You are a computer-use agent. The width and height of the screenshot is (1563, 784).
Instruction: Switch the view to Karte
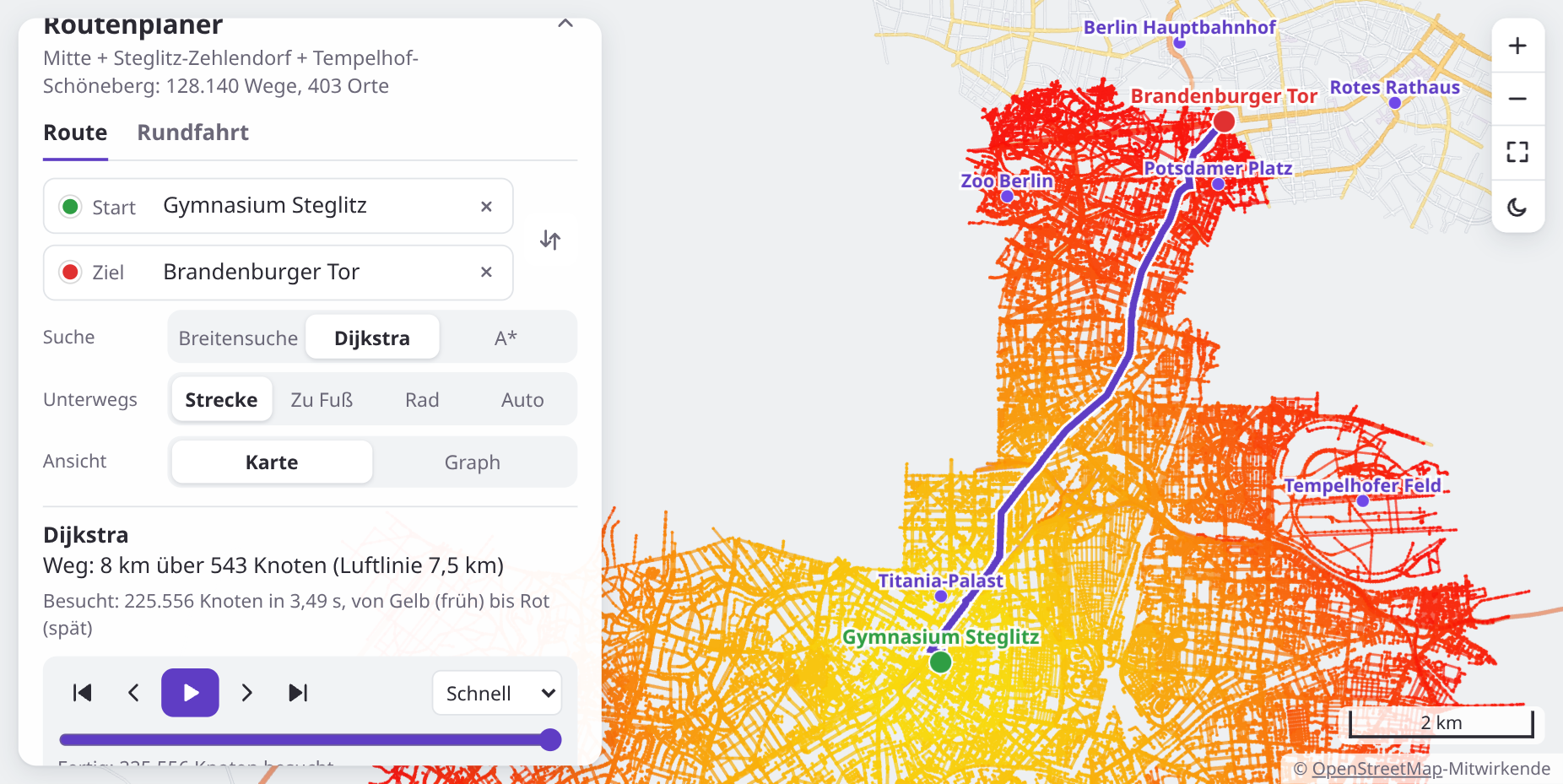(x=272, y=462)
